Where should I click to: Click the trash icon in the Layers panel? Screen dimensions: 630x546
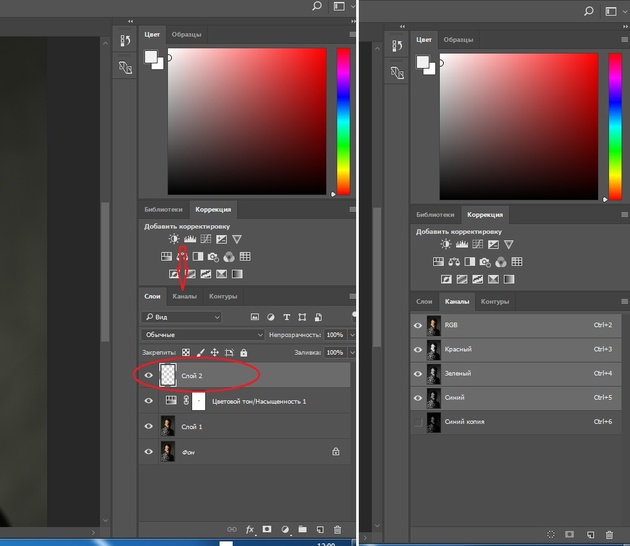pos(338,530)
